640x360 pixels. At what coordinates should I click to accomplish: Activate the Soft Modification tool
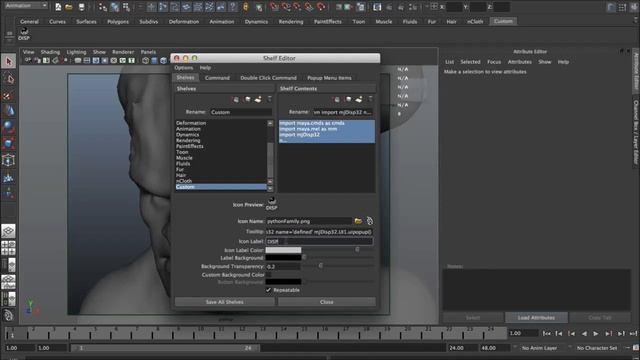(9, 177)
